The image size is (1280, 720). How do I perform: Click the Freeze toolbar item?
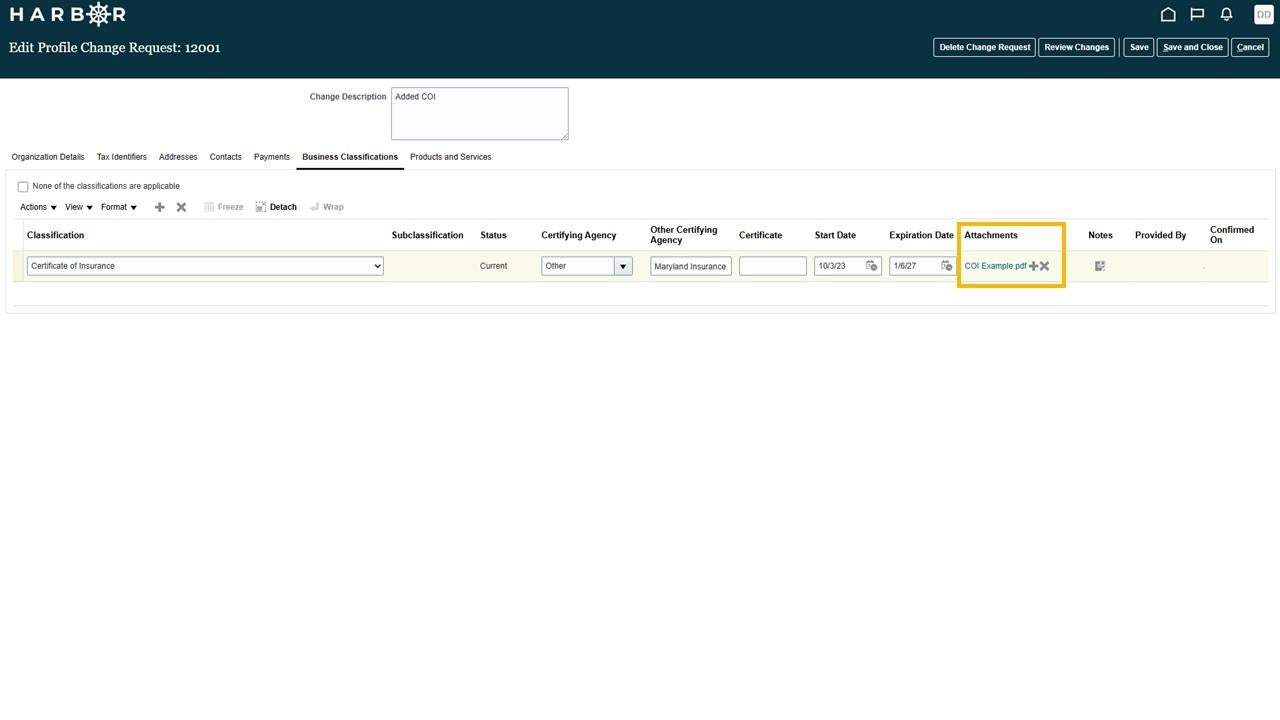click(224, 207)
